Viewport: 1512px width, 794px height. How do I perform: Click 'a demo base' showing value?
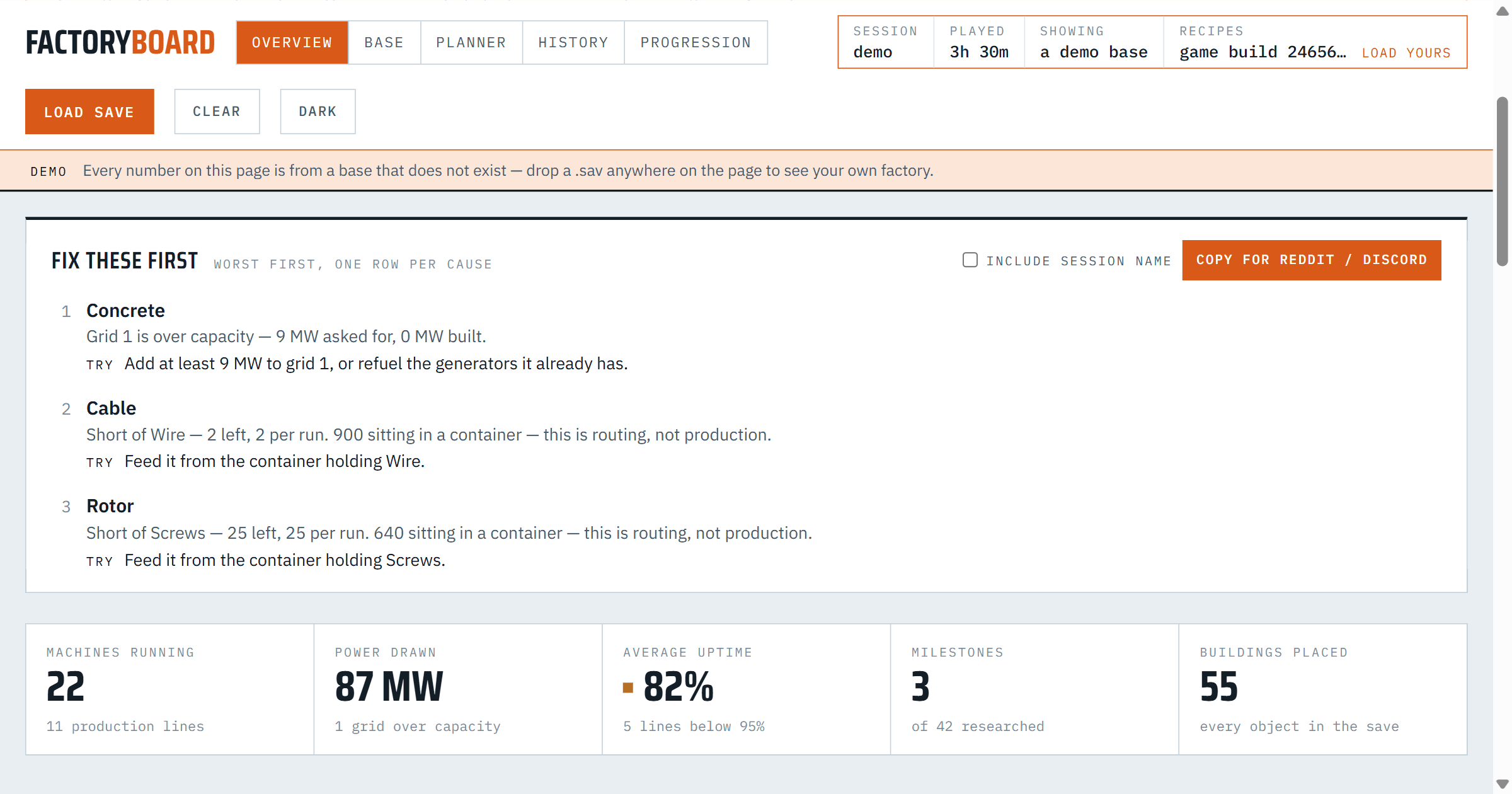pyautogui.click(x=1094, y=52)
